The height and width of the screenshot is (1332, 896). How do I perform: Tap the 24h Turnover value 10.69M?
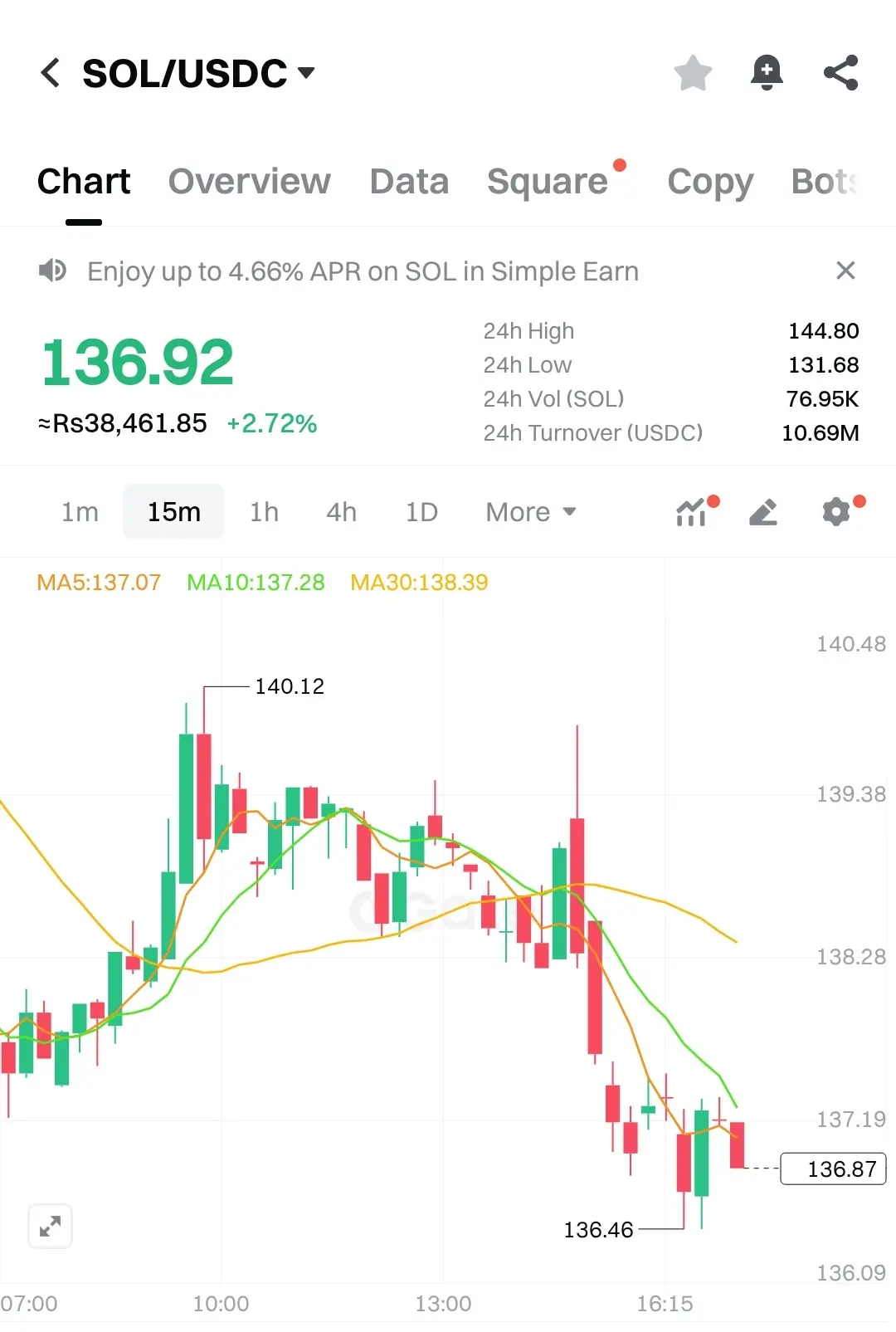821,433
